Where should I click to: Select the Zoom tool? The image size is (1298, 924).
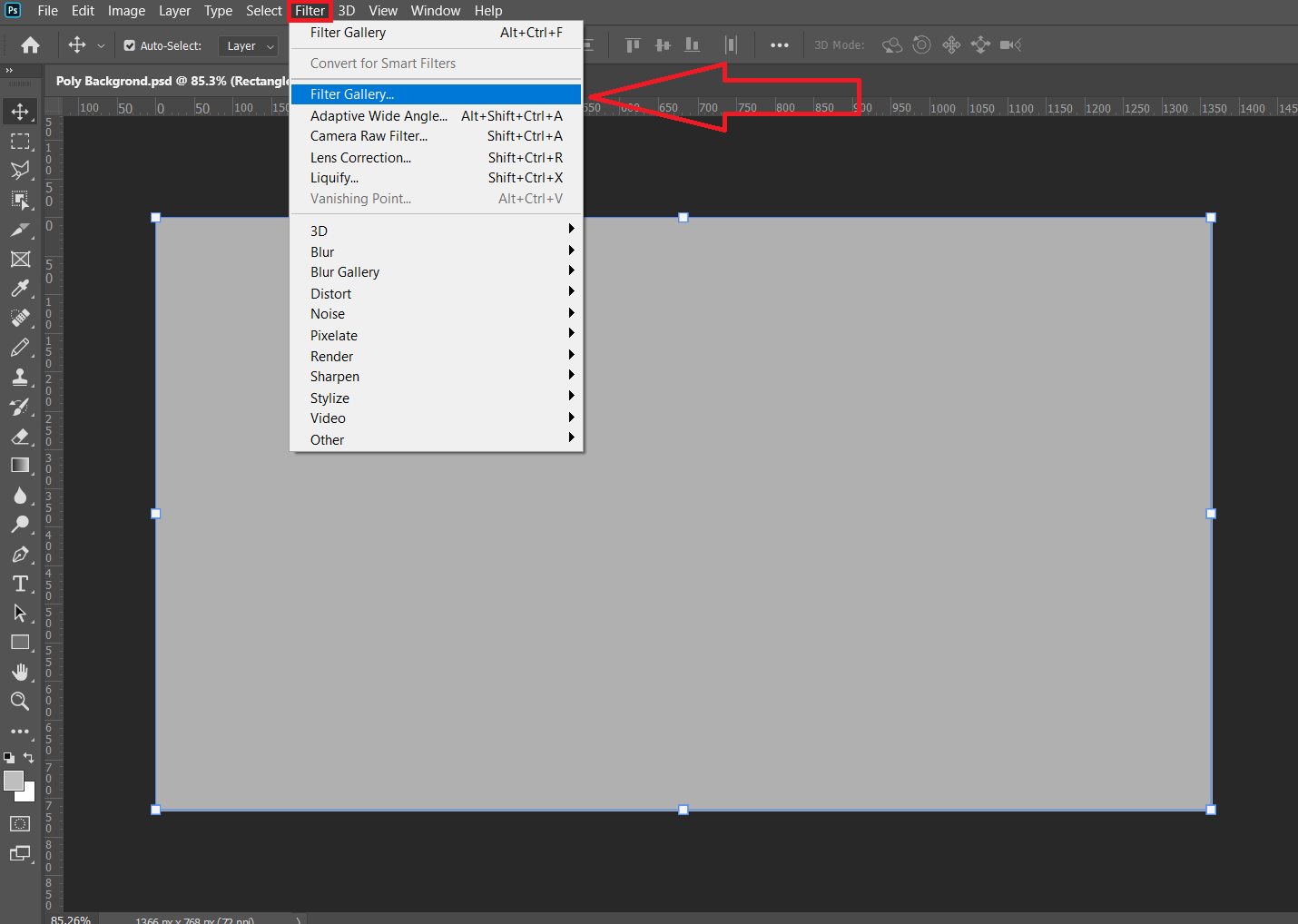point(20,701)
